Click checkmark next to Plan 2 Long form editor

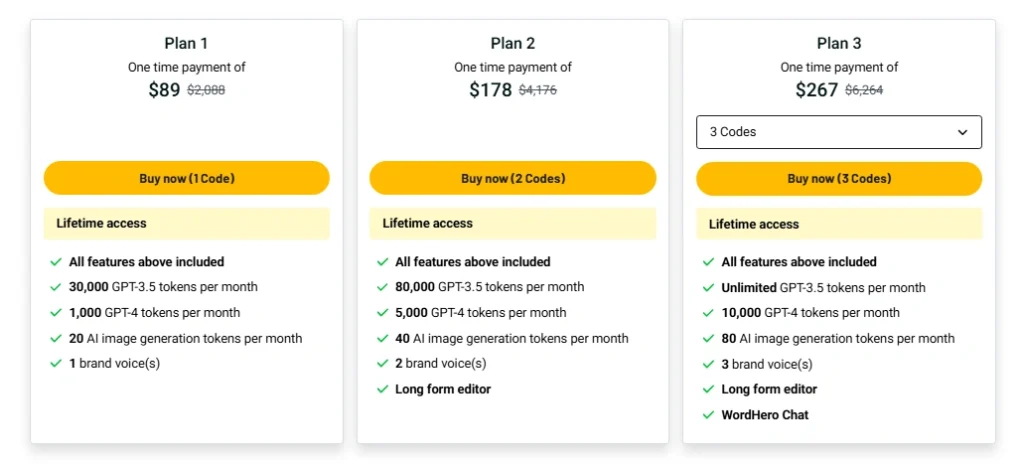point(382,389)
